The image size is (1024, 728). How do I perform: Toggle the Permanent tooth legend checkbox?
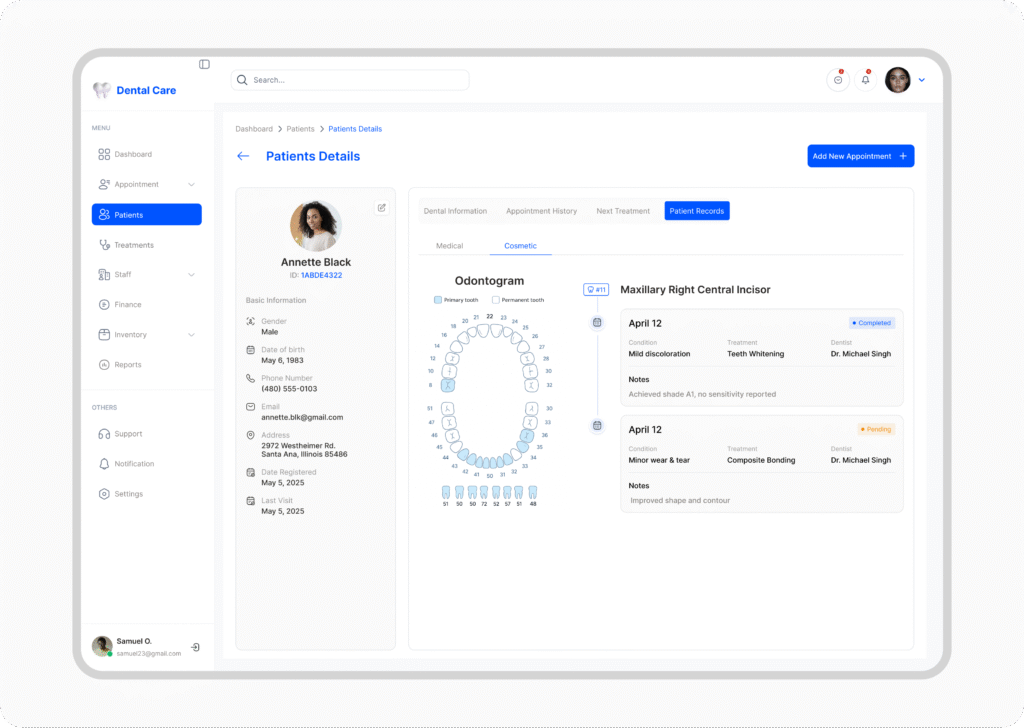pos(496,300)
